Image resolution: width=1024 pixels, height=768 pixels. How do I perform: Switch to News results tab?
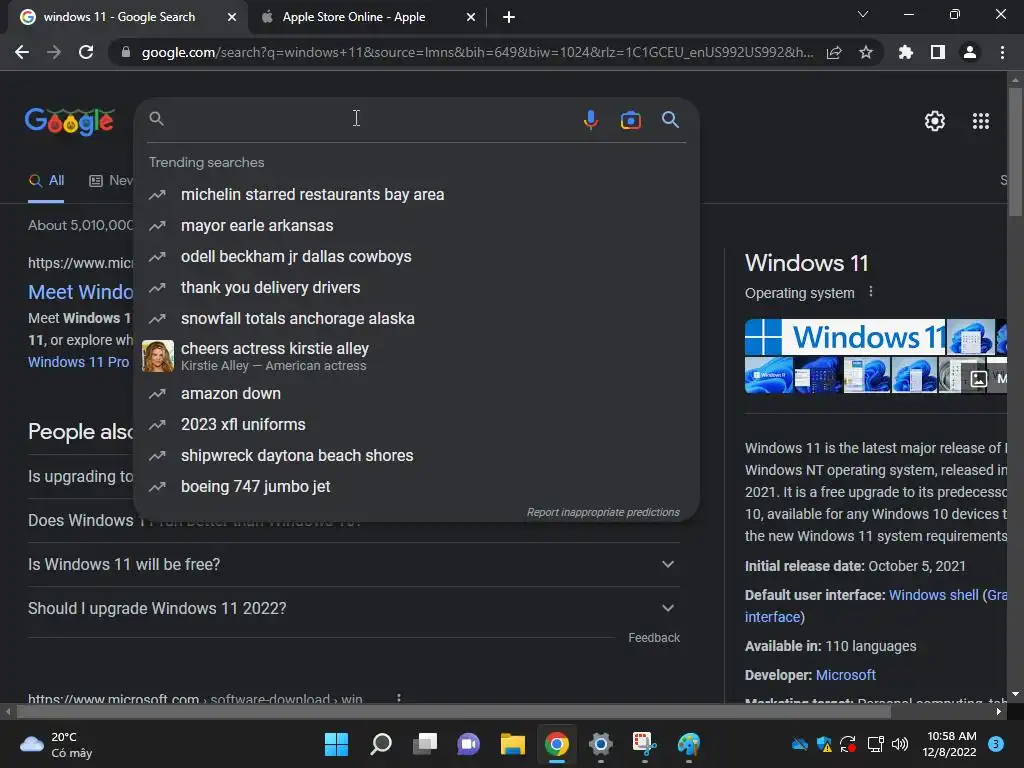coord(111,181)
